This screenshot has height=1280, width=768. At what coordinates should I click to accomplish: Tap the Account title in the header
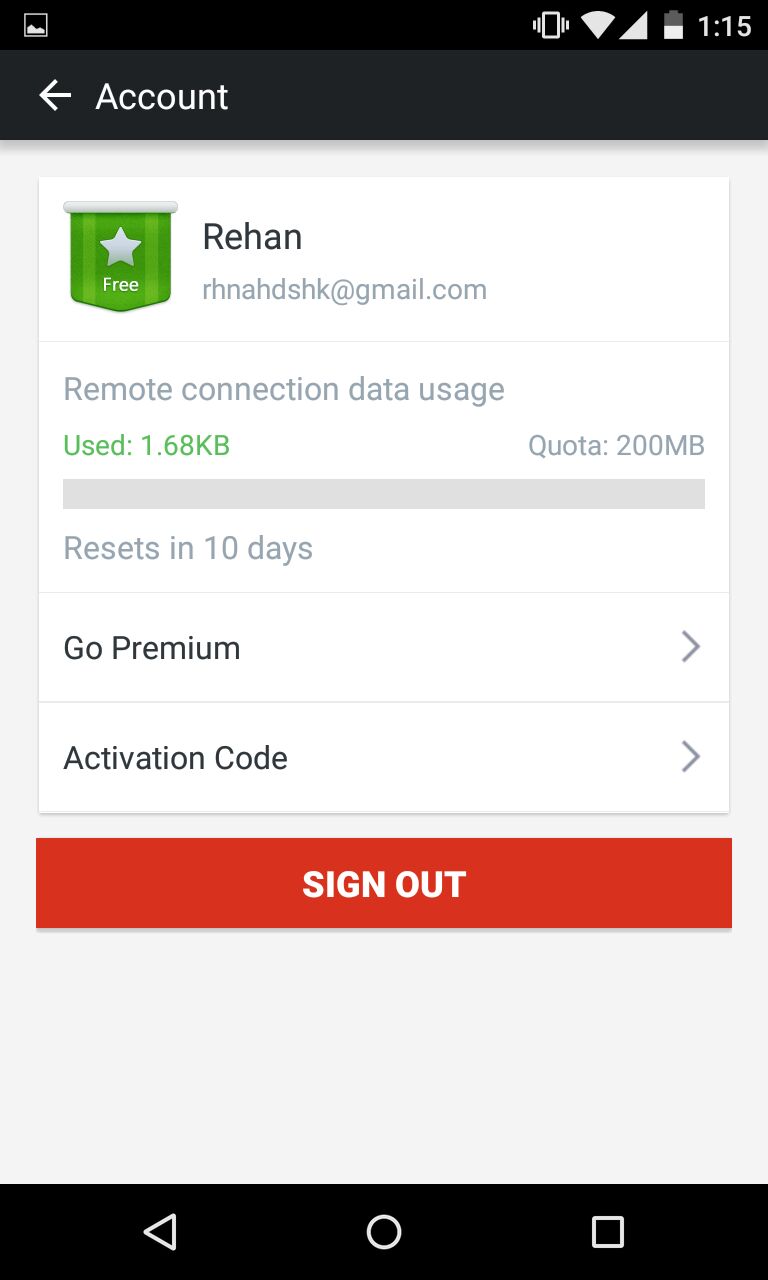point(162,97)
